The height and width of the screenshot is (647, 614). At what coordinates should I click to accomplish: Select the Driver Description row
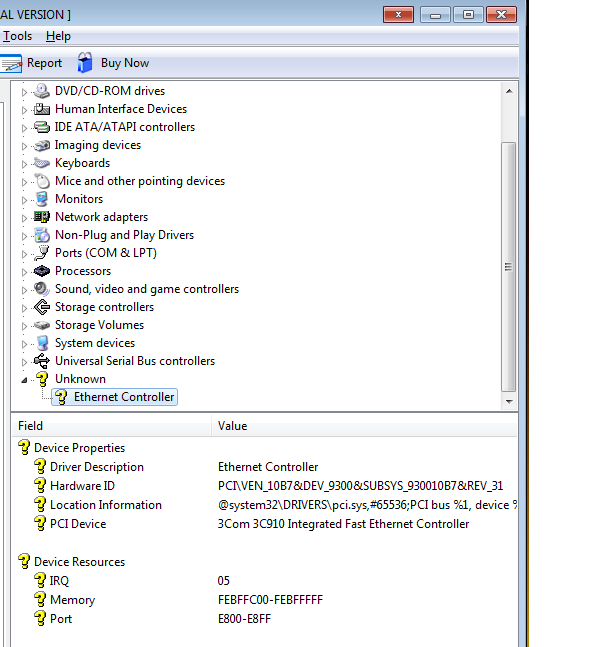264,467
